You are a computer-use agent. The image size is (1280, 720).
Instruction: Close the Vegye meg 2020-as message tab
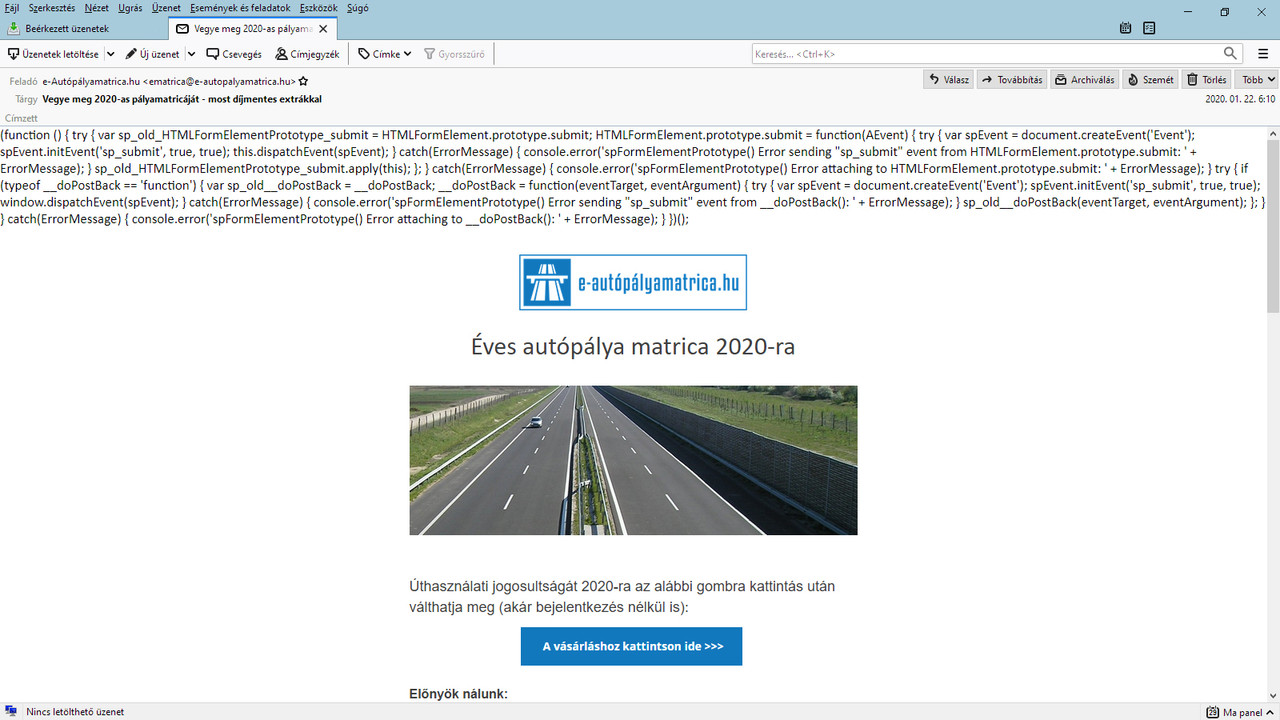coord(323,29)
